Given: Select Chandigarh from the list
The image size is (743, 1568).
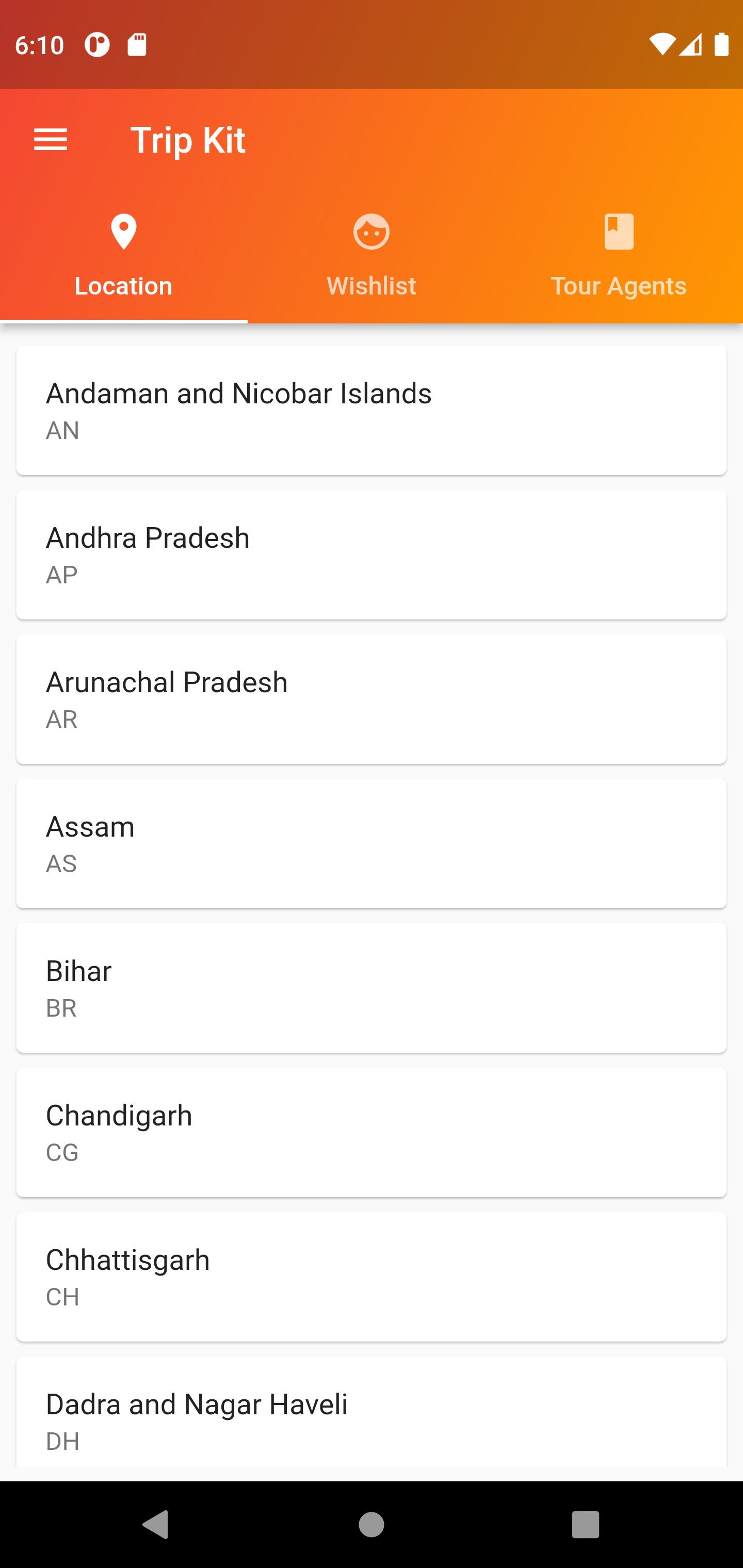Looking at the screenshot, I should 372,1132.
